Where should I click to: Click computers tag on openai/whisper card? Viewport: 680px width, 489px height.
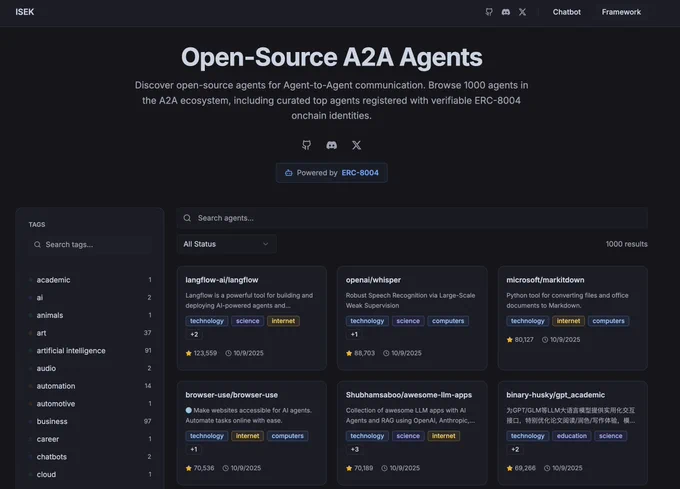point(448,321)
